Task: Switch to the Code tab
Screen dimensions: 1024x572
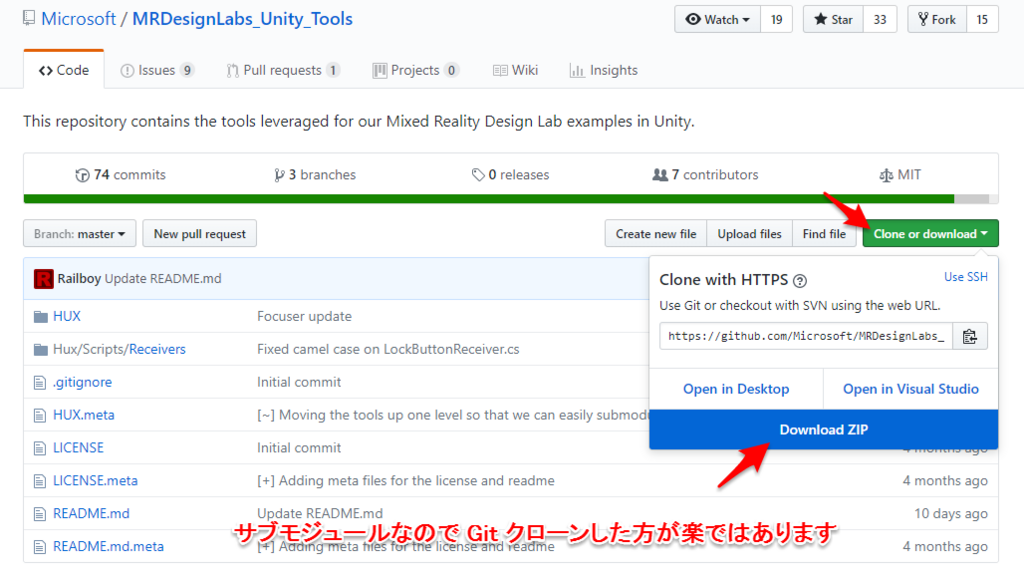Action: [x=64, y=70]
